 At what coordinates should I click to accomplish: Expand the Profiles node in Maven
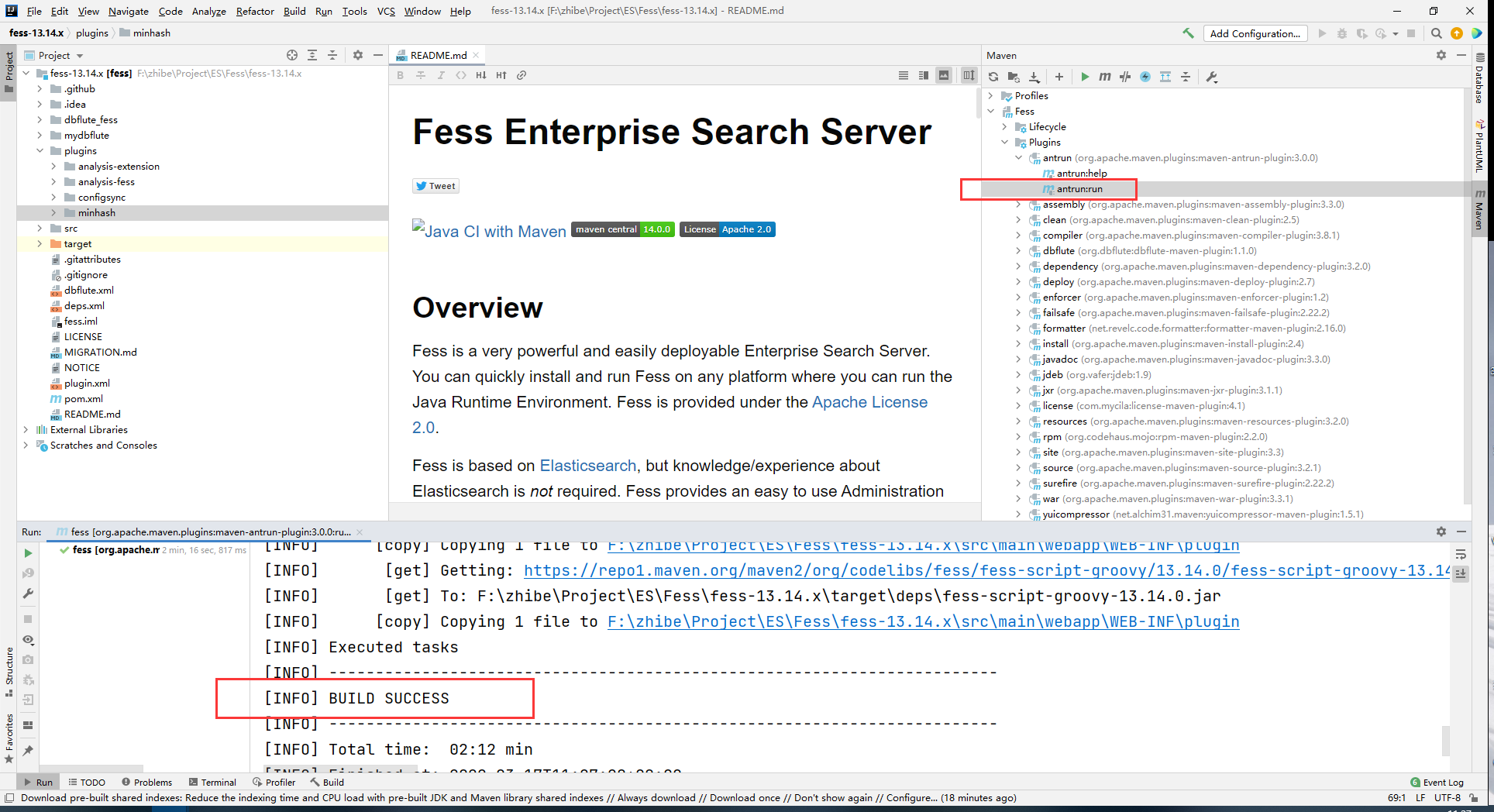[x=991, y=96]
